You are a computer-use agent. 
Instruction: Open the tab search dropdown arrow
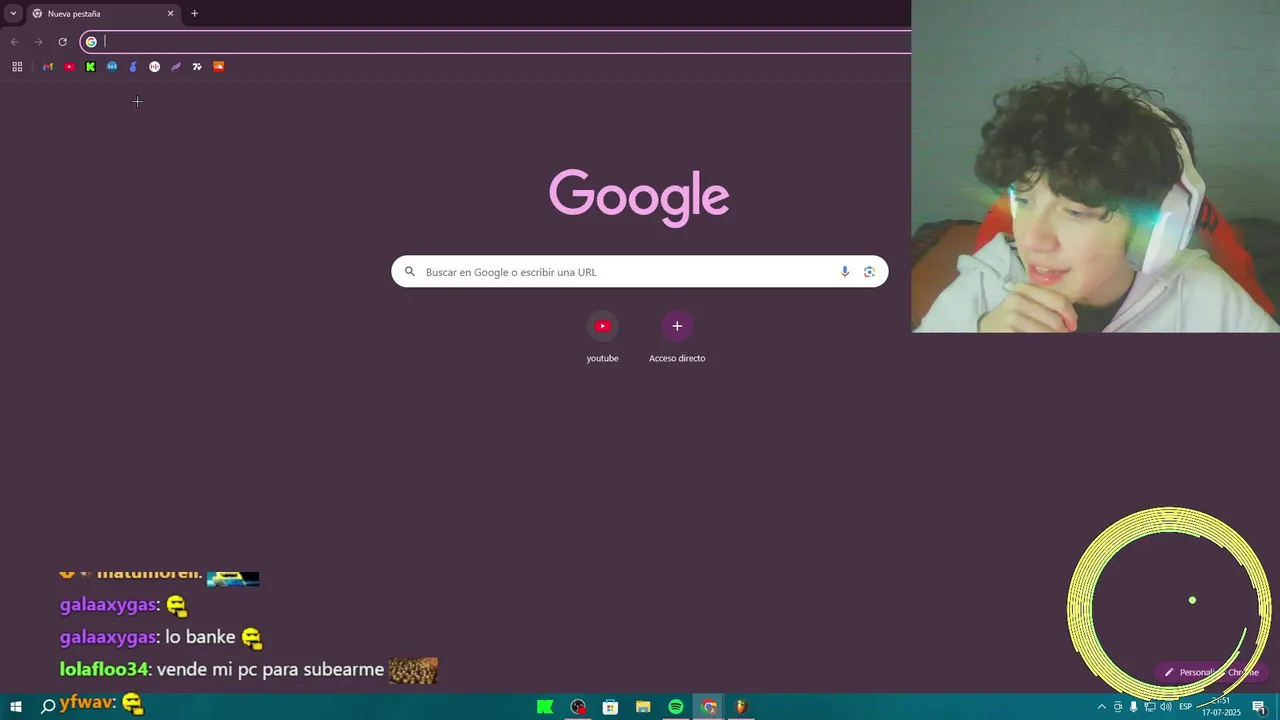tap(13, 14)
